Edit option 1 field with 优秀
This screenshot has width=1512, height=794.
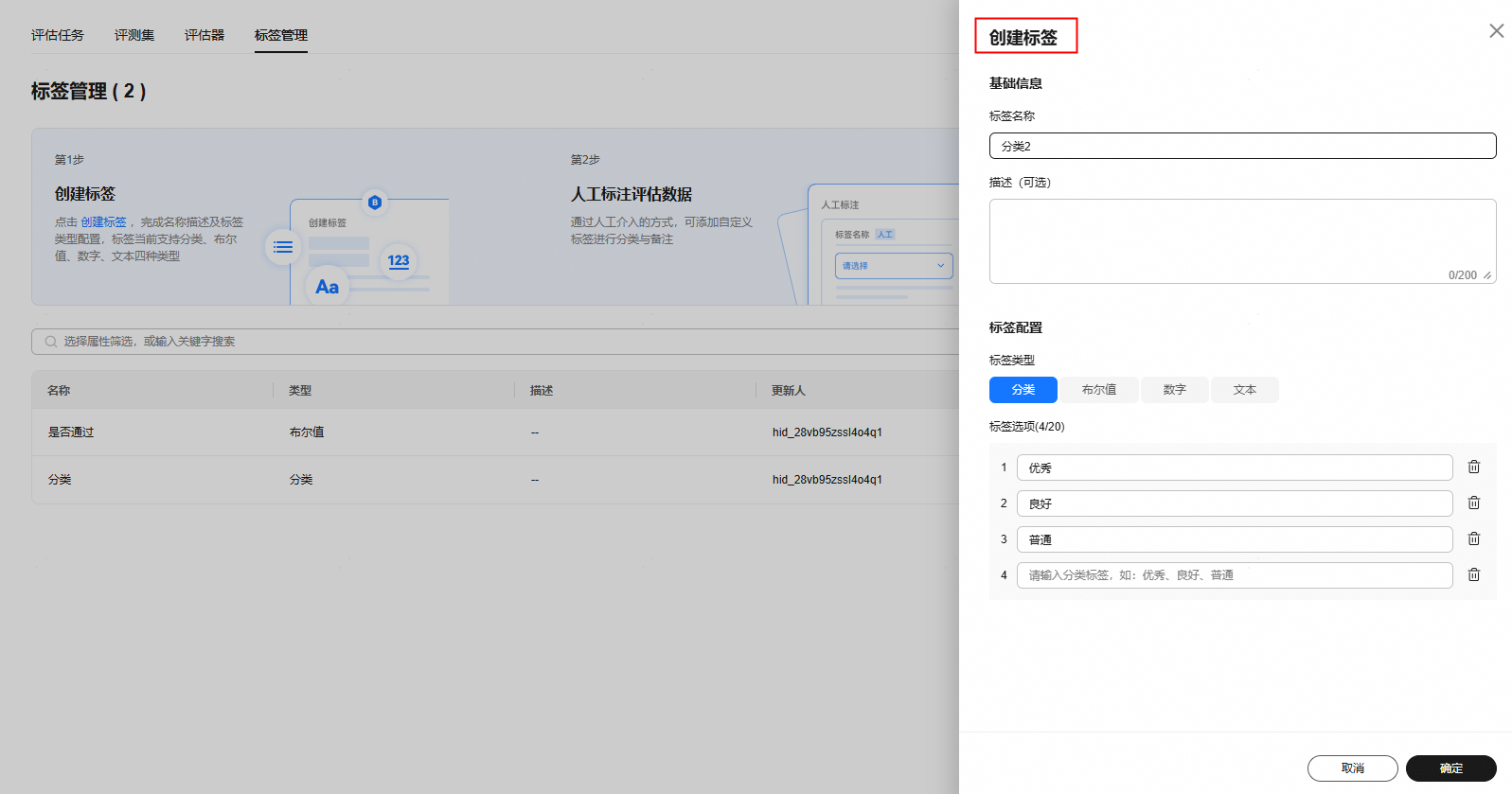point(1235,468)
